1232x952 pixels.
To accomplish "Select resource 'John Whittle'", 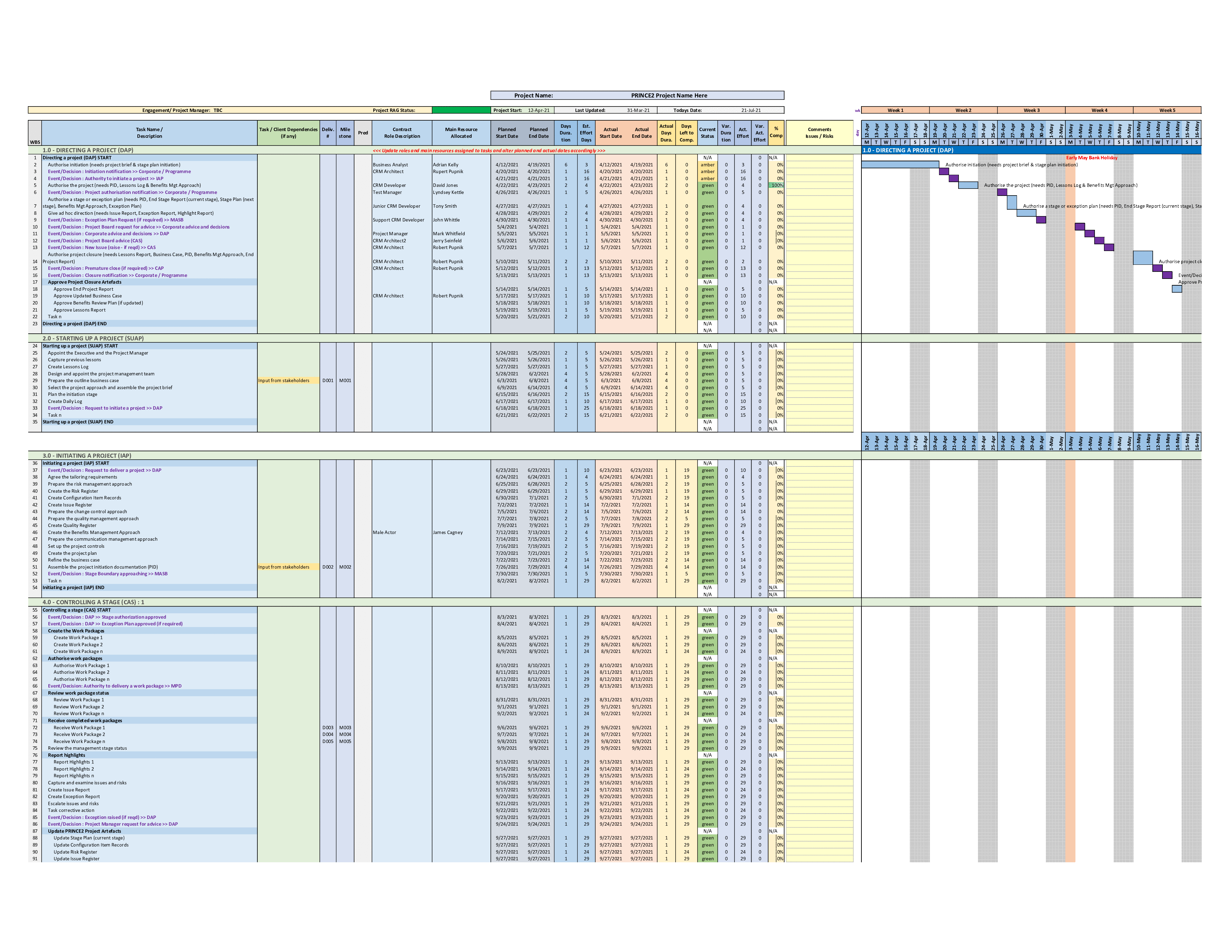I will 446,220.
